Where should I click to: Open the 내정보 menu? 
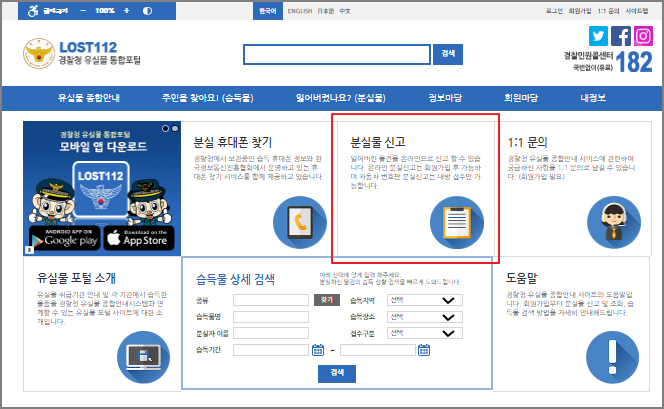[x=593, y=98]
